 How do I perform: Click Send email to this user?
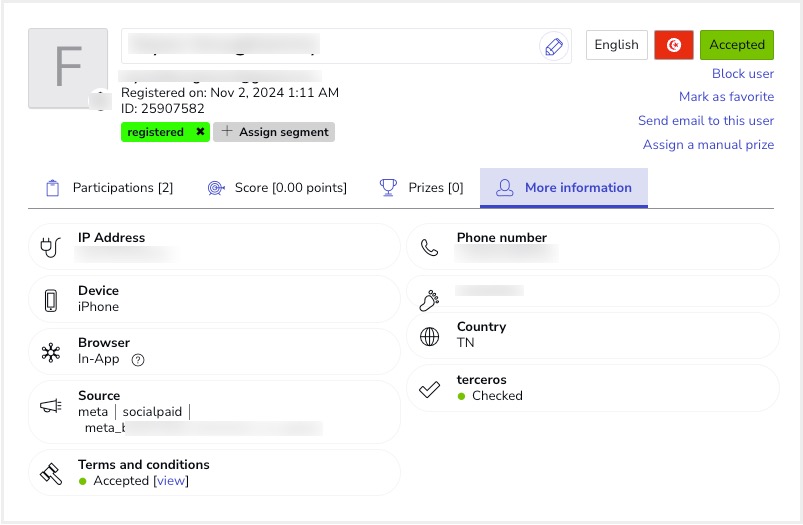[706, 120]
